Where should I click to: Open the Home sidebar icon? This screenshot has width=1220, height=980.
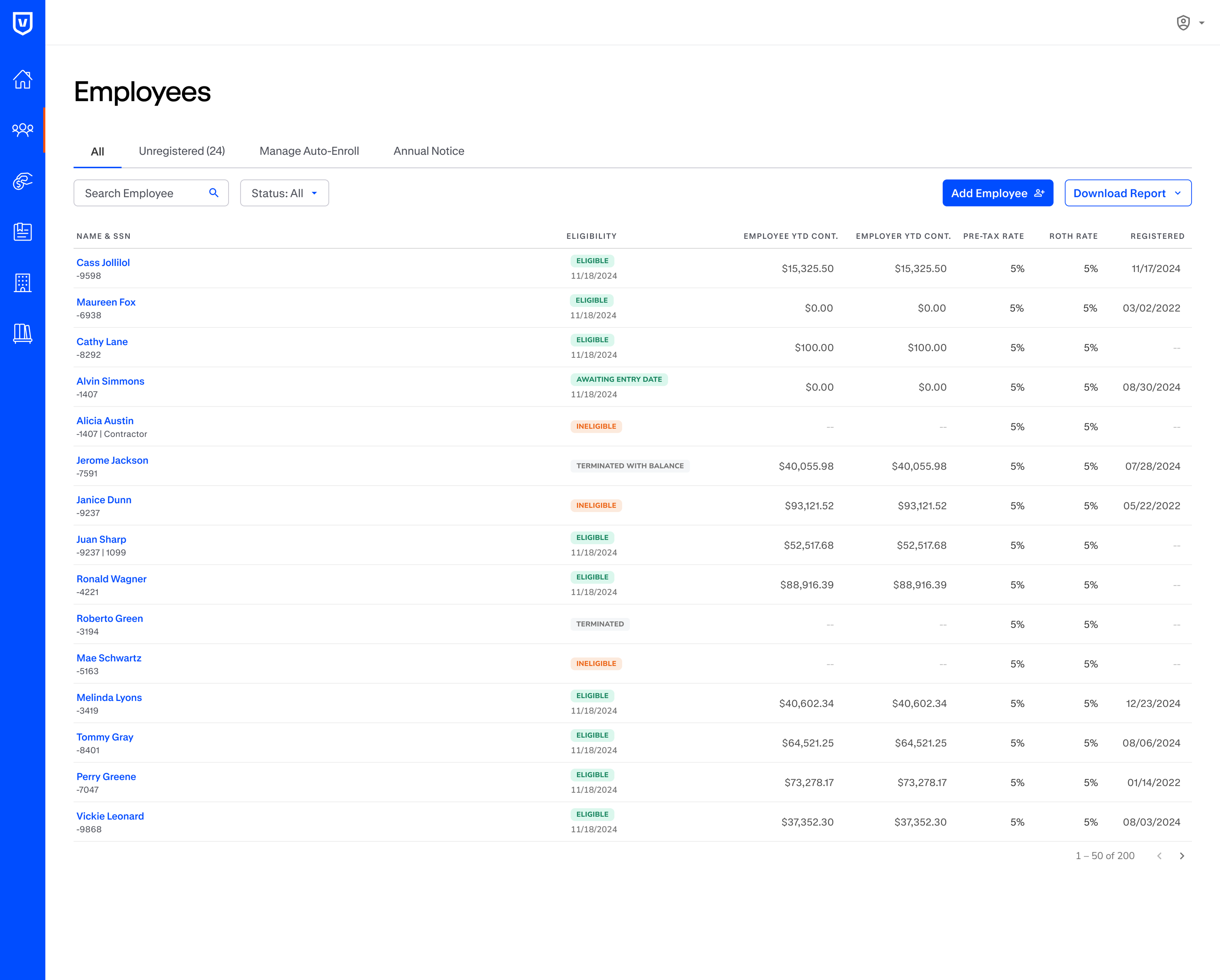(x=23, y=79)
